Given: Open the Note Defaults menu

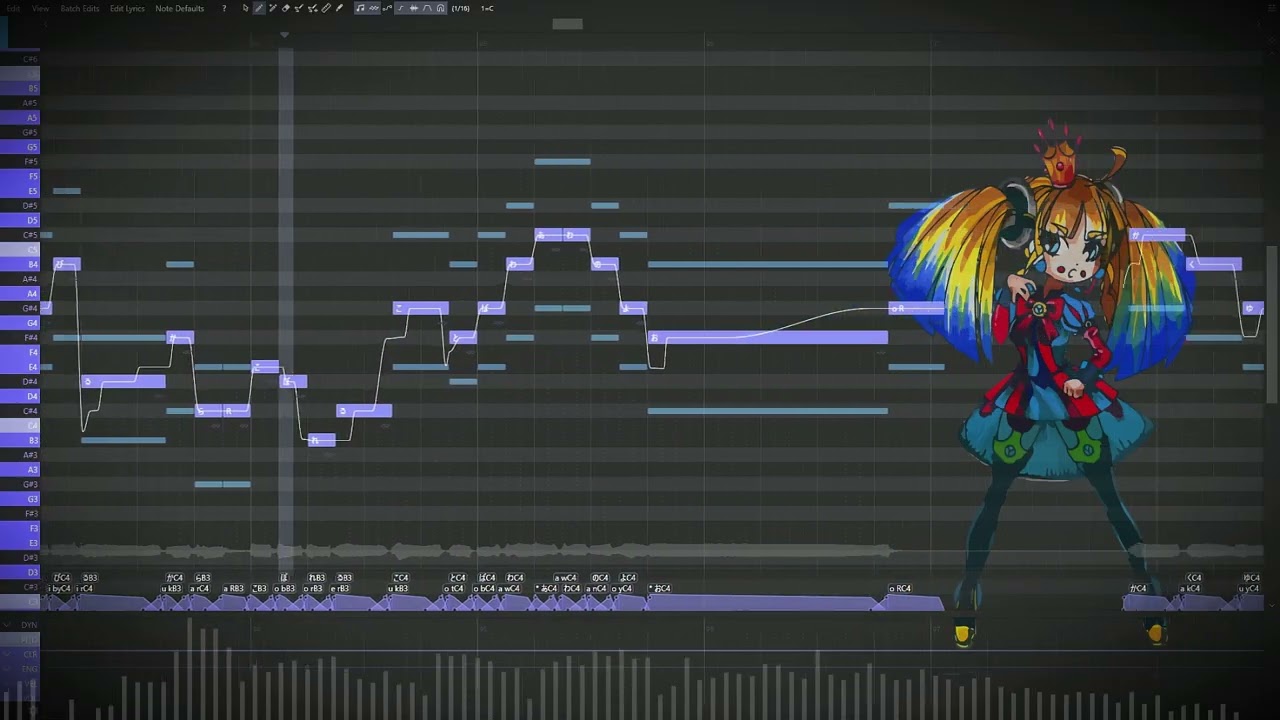Looking at the screenshot, I should [x=180, y=8].
